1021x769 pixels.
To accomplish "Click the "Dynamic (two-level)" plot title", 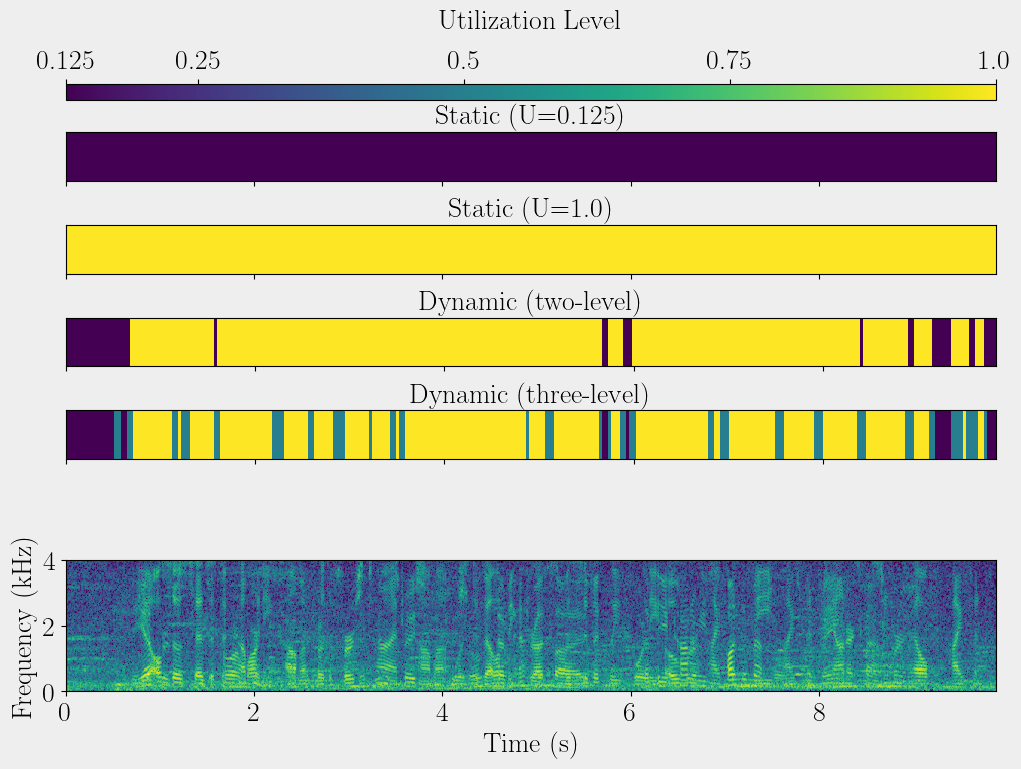I will [529, 302].
